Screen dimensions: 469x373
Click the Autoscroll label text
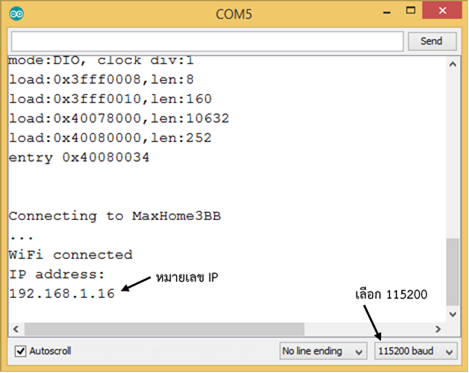(50, 351)
